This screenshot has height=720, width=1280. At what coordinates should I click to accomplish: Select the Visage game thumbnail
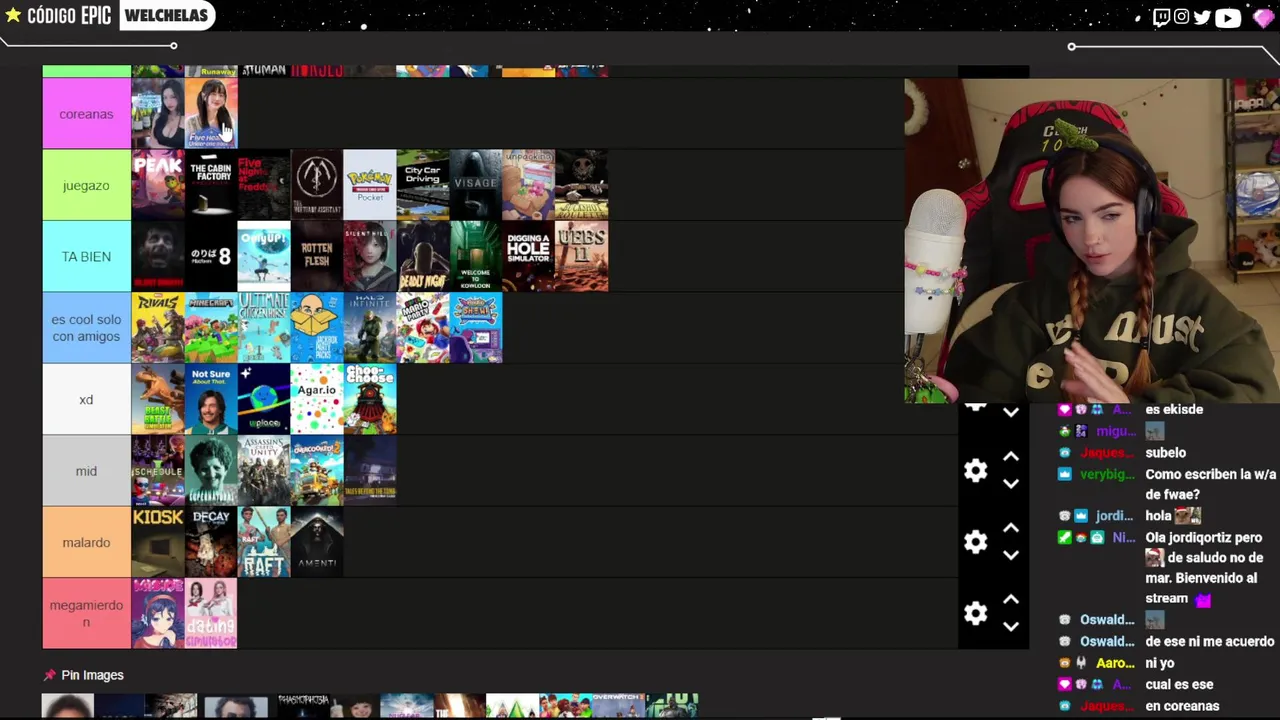coord(476,185)
